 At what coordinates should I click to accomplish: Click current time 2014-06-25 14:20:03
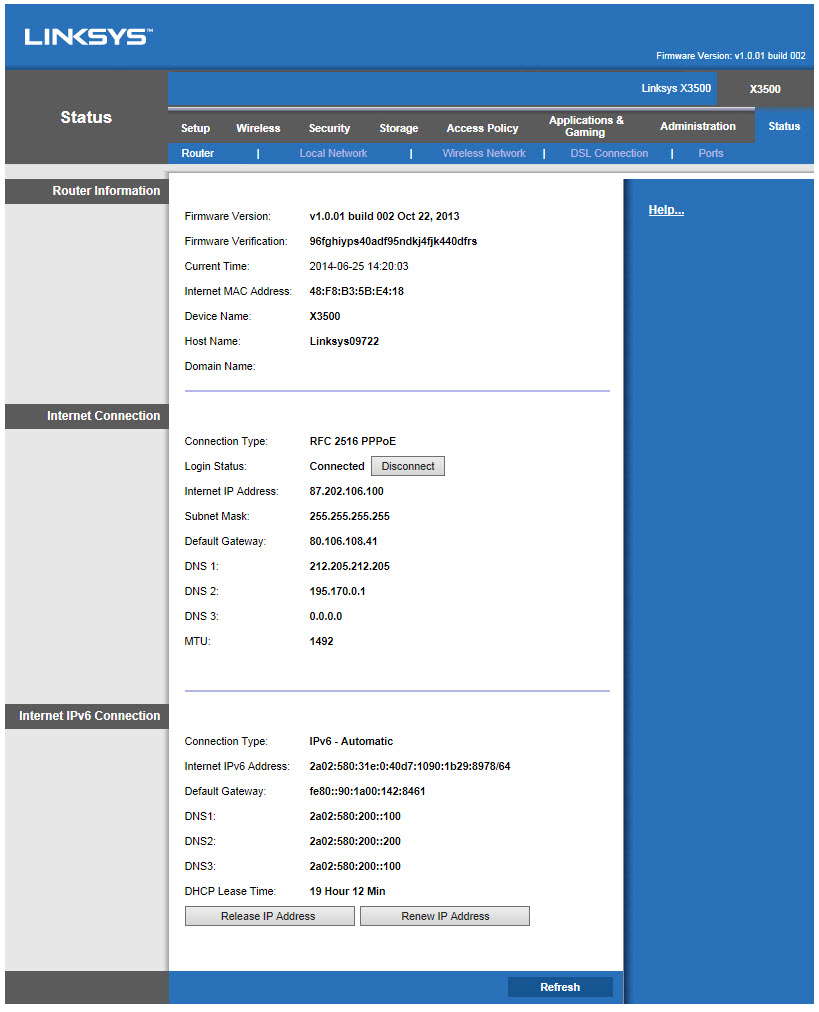point(359,266)
